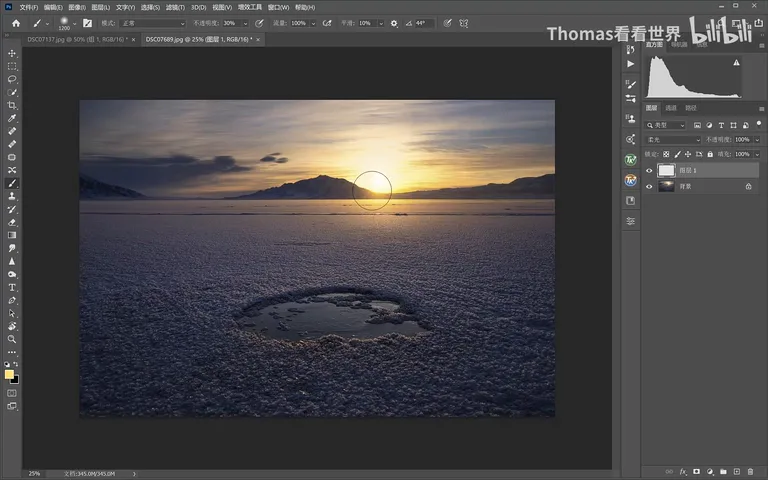Open the brush mode 正常 dropdown
The height and width of the screenshot is (480, 768).
152,23
